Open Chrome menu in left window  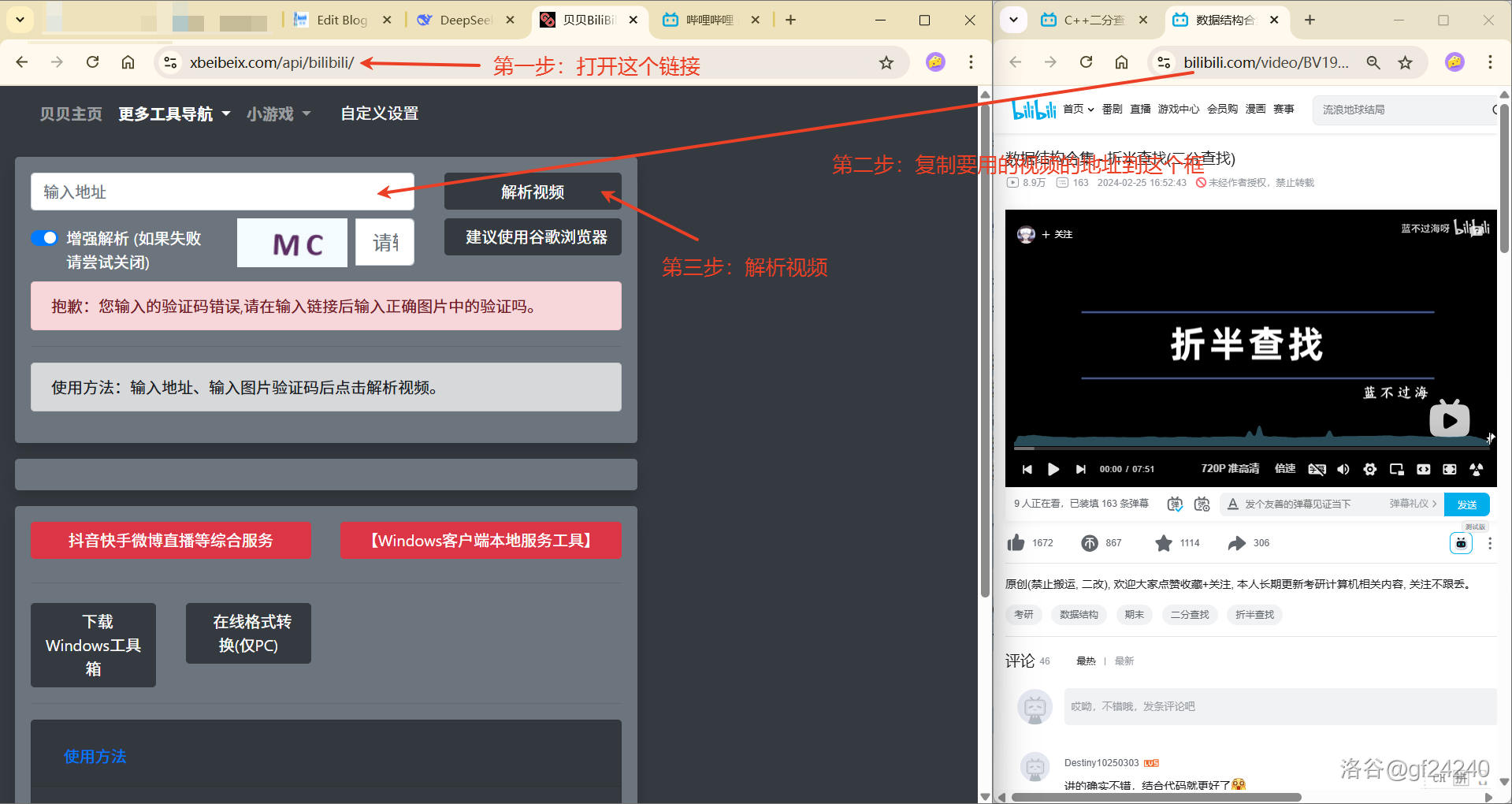click(x=971, y=61)
